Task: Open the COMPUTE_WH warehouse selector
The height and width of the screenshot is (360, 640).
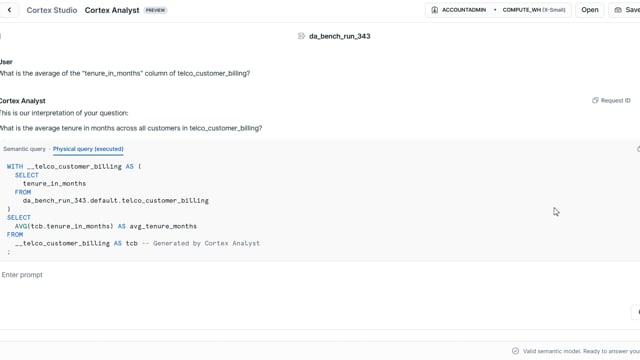Action: click(534, 10)
